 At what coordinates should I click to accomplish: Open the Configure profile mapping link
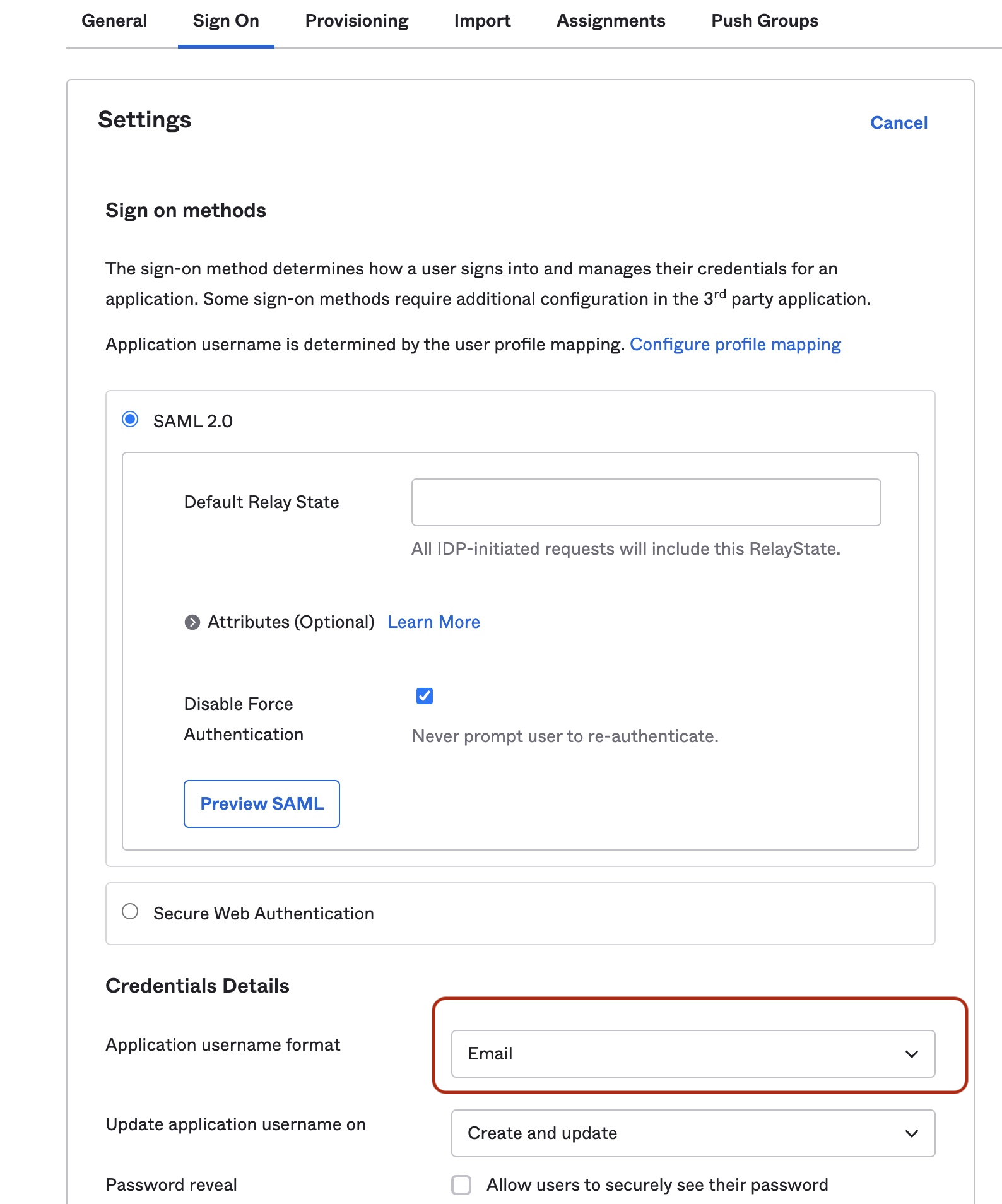[735, 345]
